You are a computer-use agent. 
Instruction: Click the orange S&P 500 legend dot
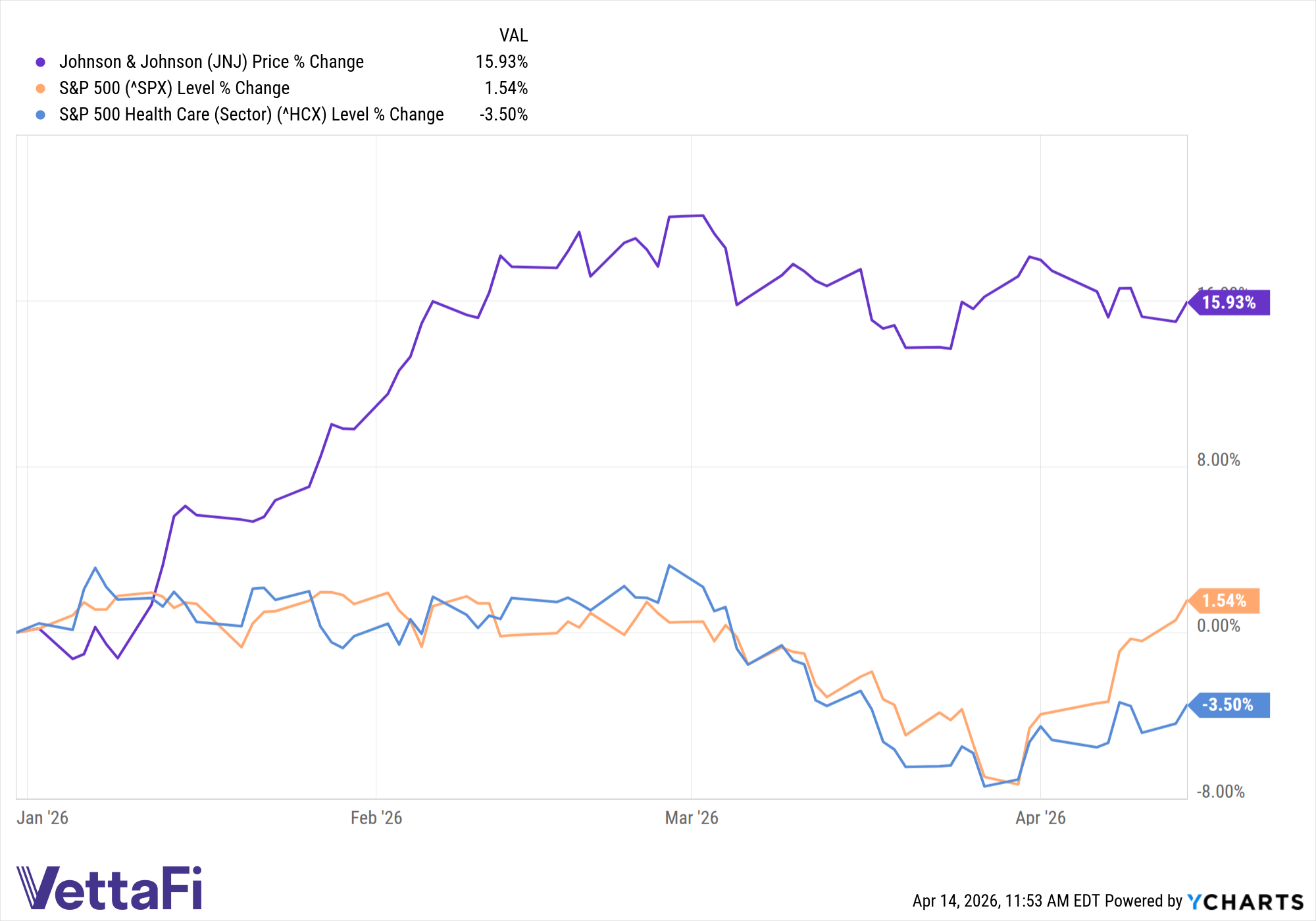[41, 89]
